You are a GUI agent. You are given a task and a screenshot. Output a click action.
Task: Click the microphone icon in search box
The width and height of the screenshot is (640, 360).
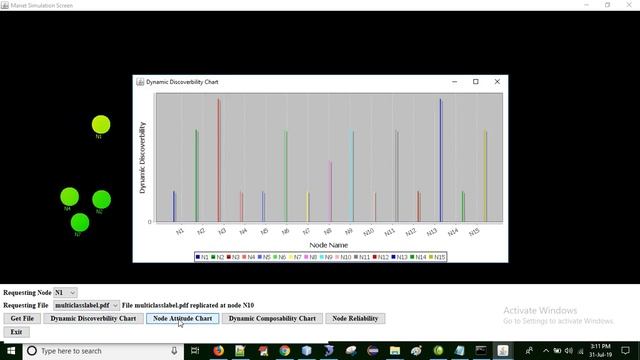tap(174, 351)
